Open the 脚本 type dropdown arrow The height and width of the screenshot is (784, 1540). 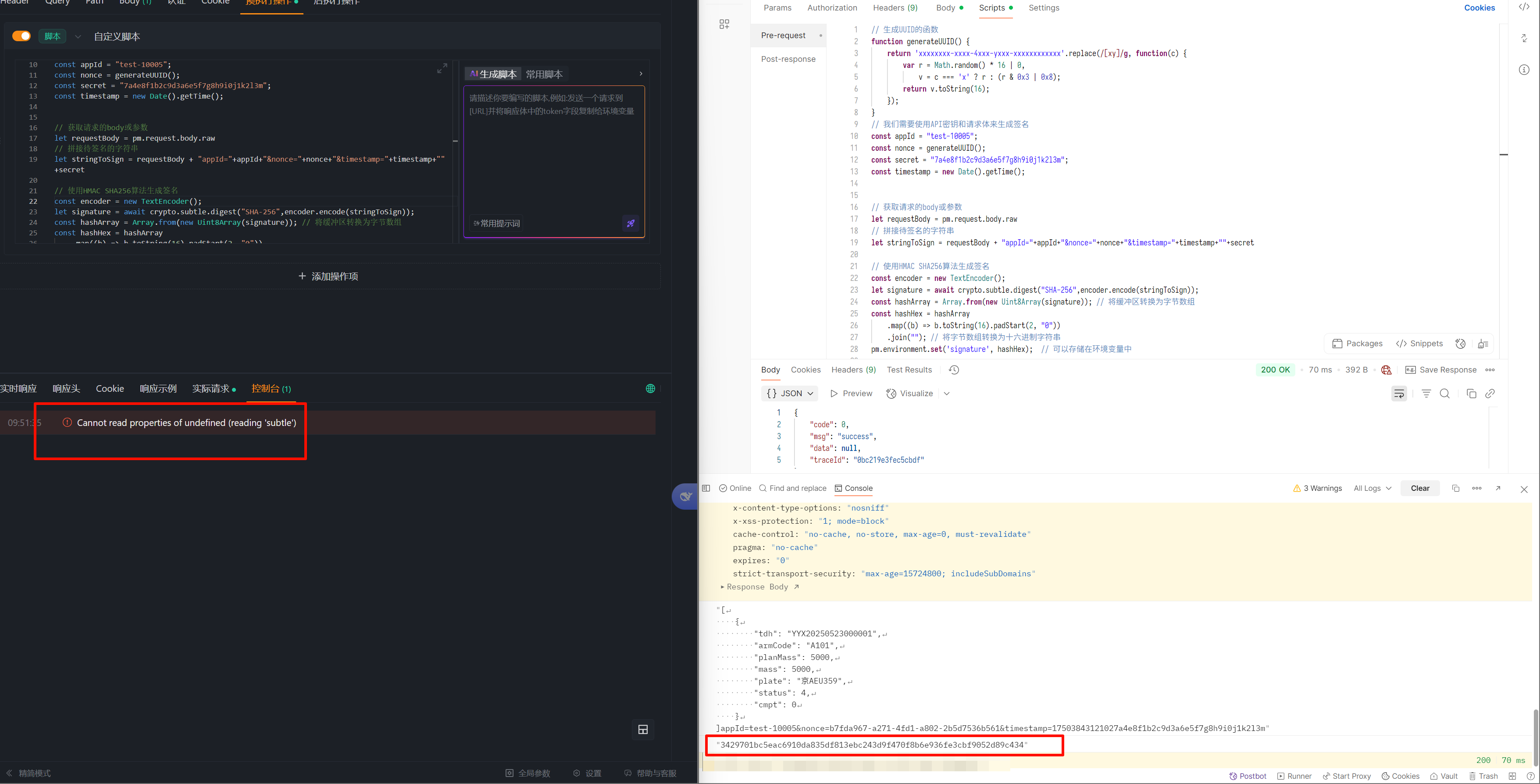78,36
